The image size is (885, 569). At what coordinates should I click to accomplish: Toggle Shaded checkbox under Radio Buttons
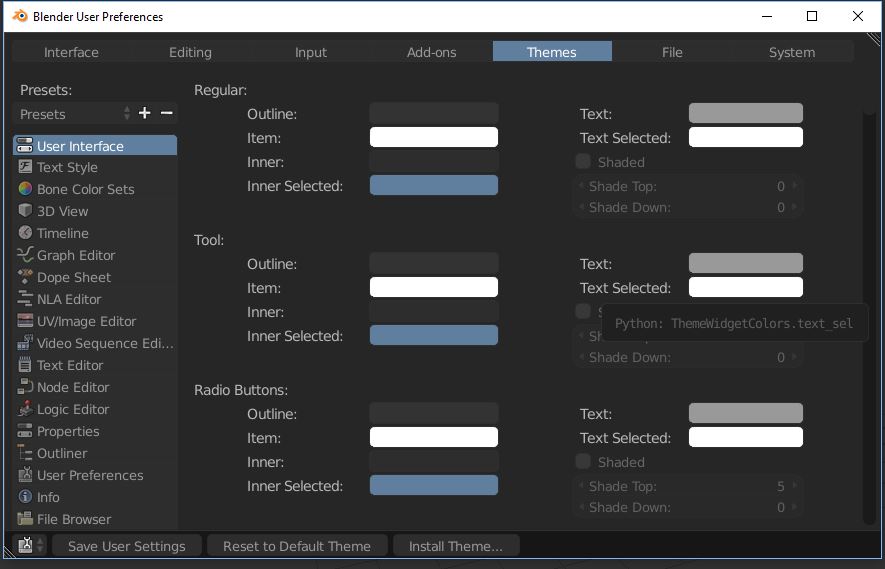click(x=583, y=461)
